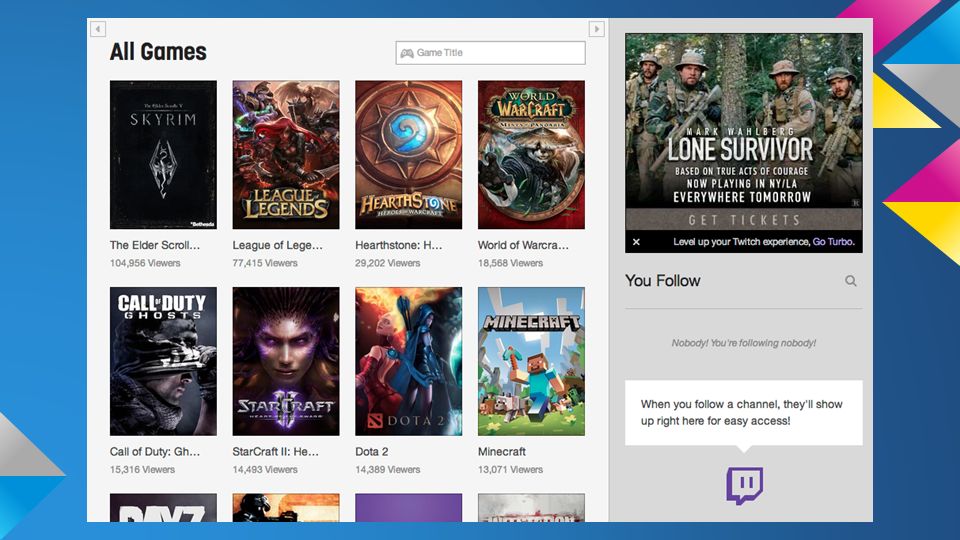Open the League of Legends cover art
The image size is (960, 540).
coord(286,155)
